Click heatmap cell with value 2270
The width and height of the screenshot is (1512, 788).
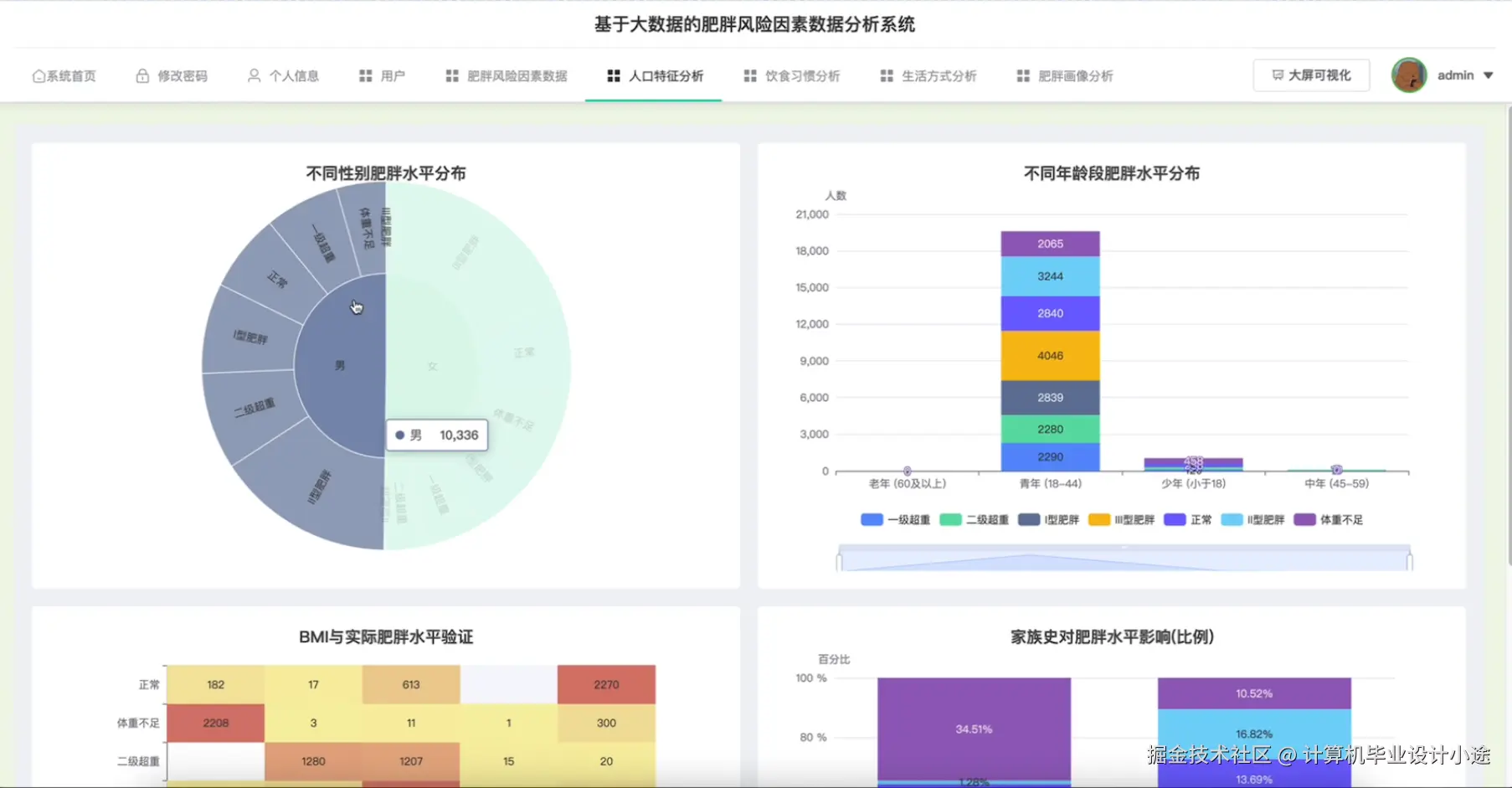[606, 685]
